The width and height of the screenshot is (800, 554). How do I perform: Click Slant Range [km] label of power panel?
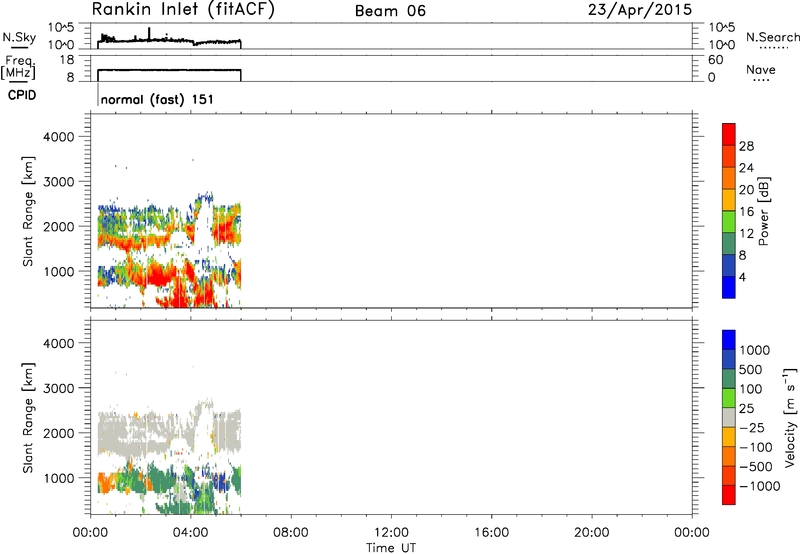coord(28,211)
